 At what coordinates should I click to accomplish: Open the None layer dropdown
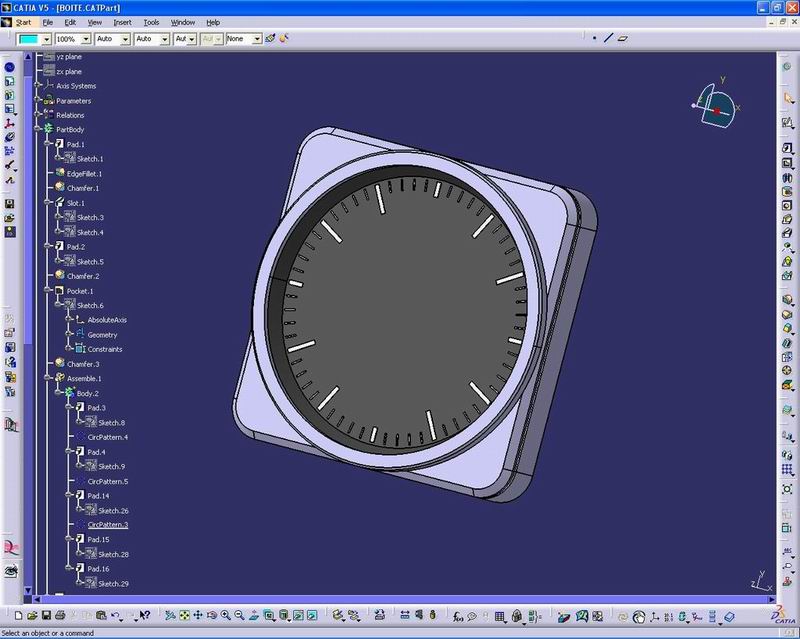coord(257,39)
